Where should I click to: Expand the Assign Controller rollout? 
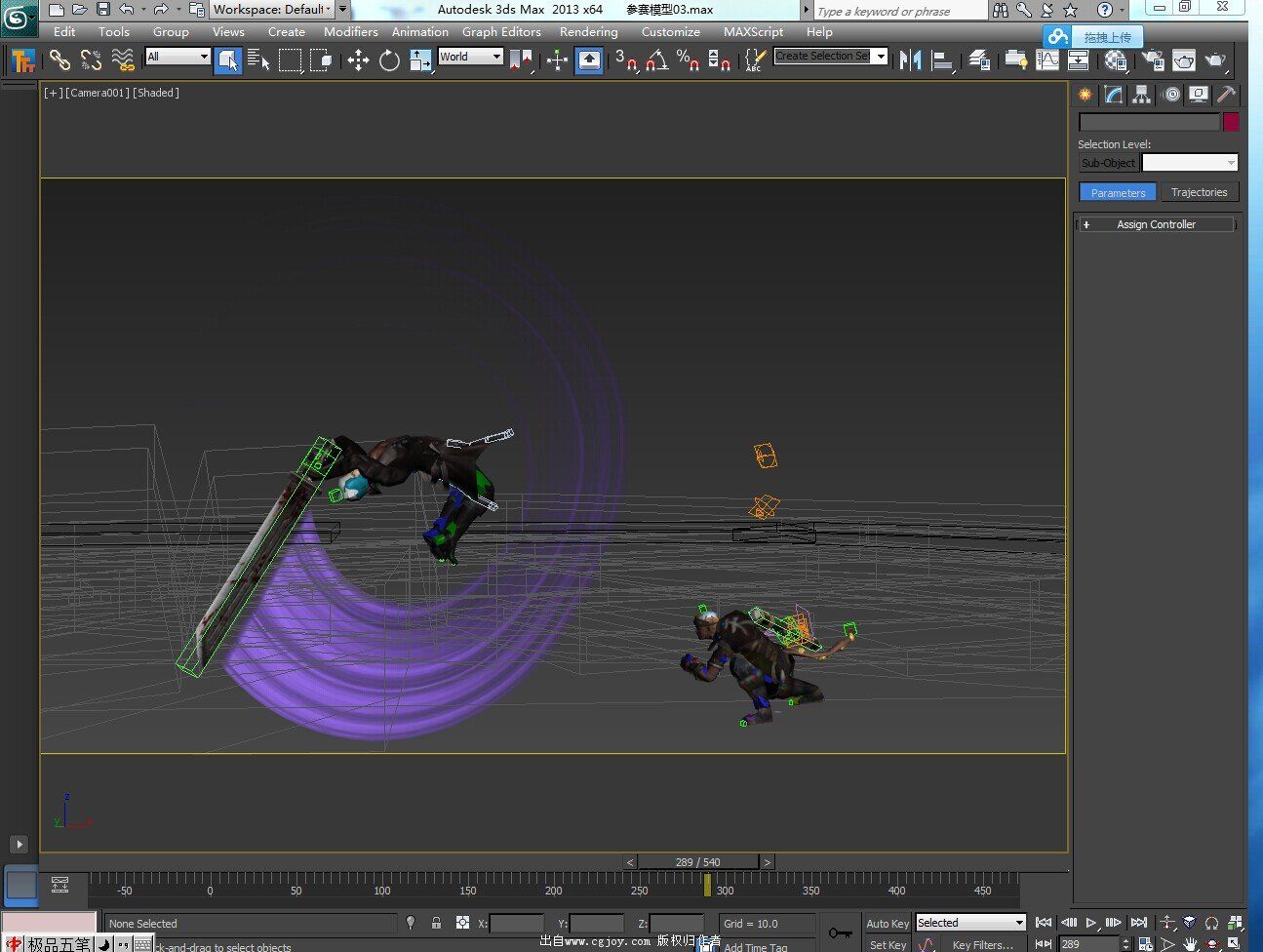[x=1156, y=224]
